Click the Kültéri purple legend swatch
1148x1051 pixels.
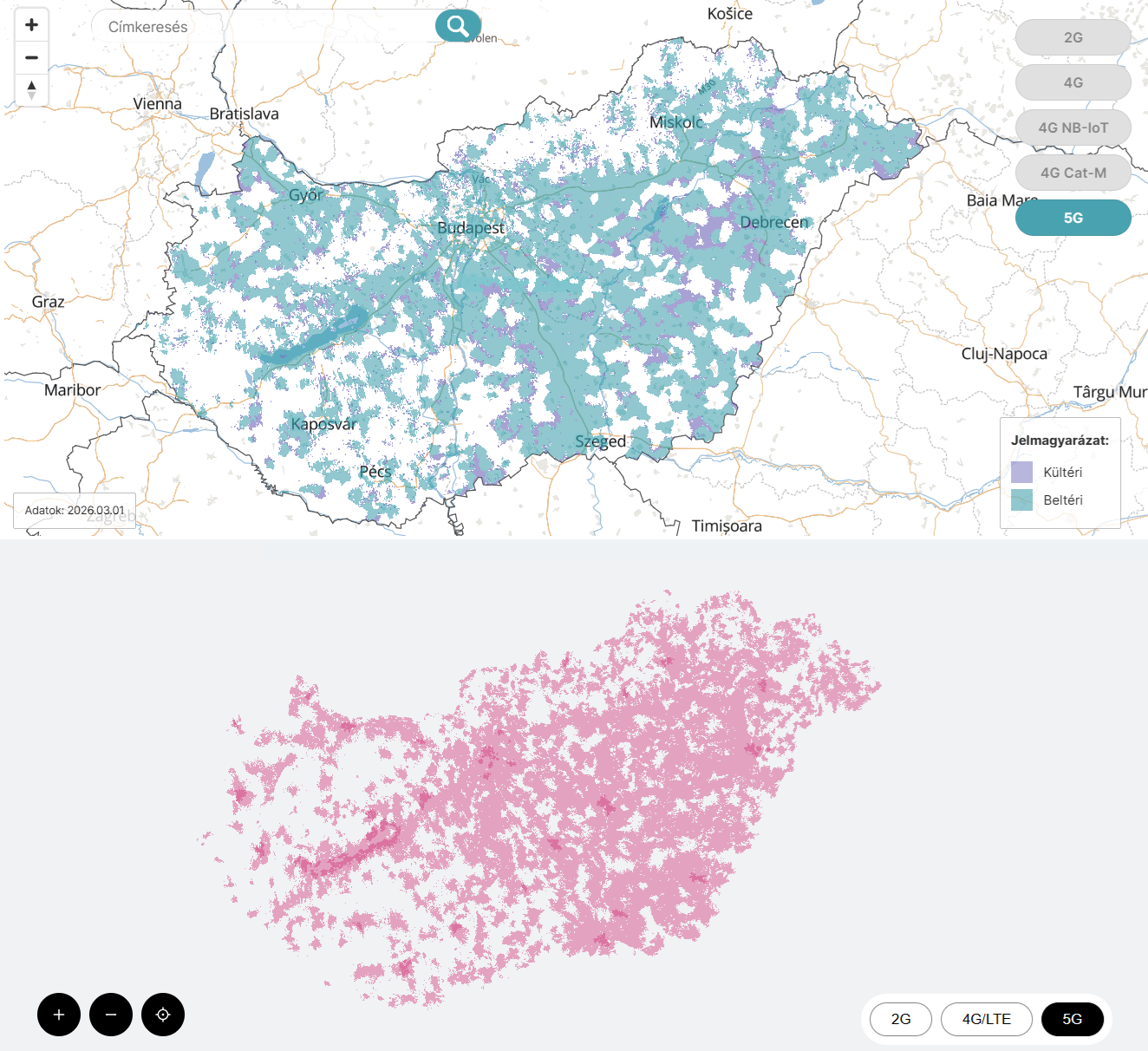(x=1021, y=472)
